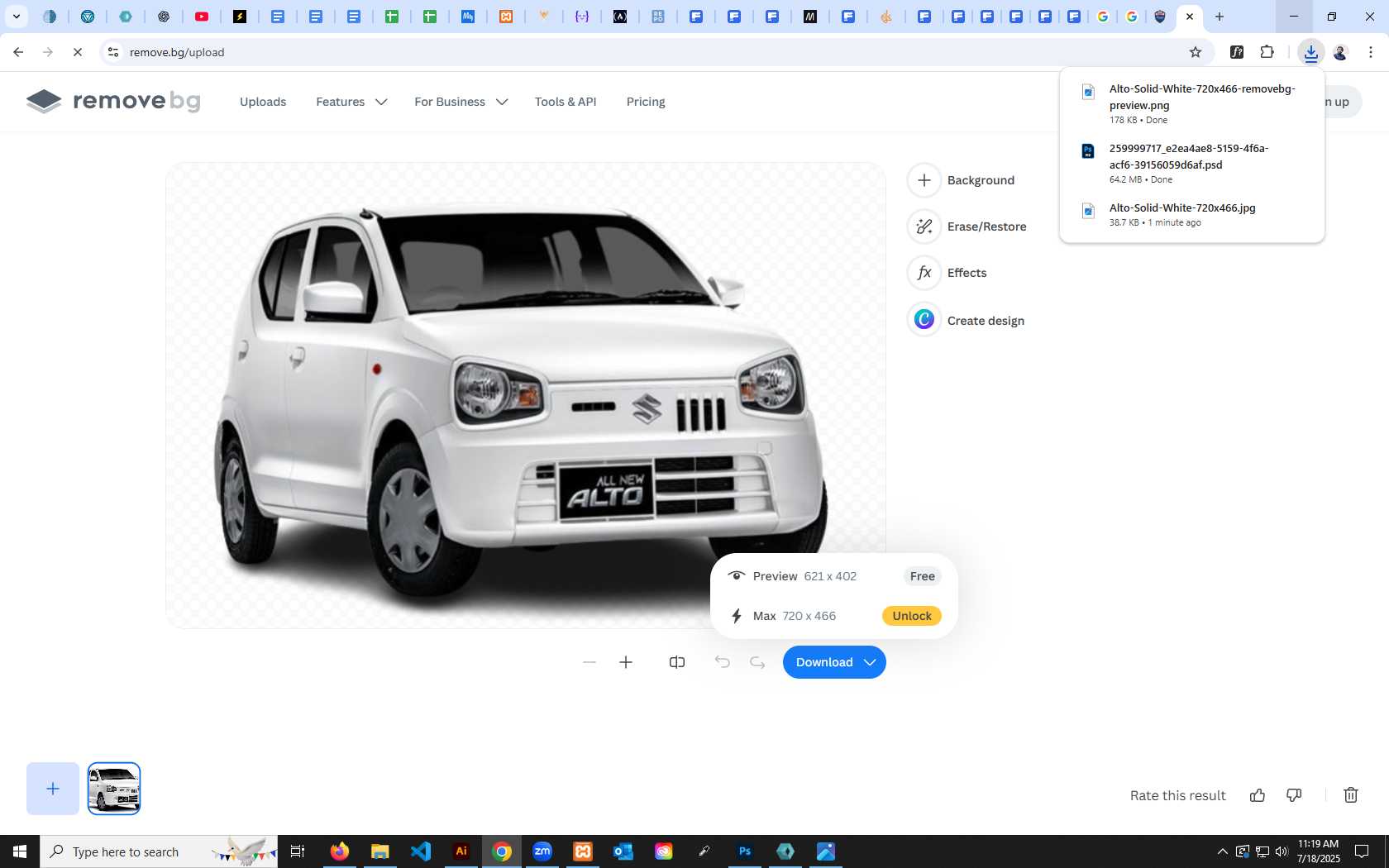
Task: Zoom out with the minus icon
Action: (589, 662)
